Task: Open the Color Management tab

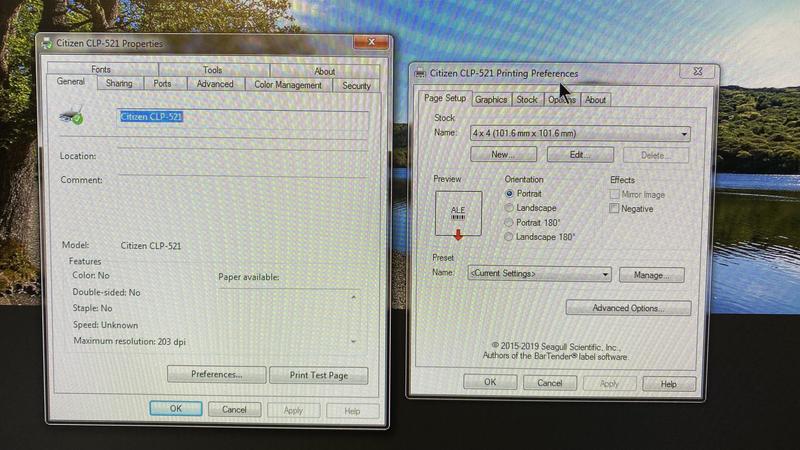Action: tap(288, 85)
